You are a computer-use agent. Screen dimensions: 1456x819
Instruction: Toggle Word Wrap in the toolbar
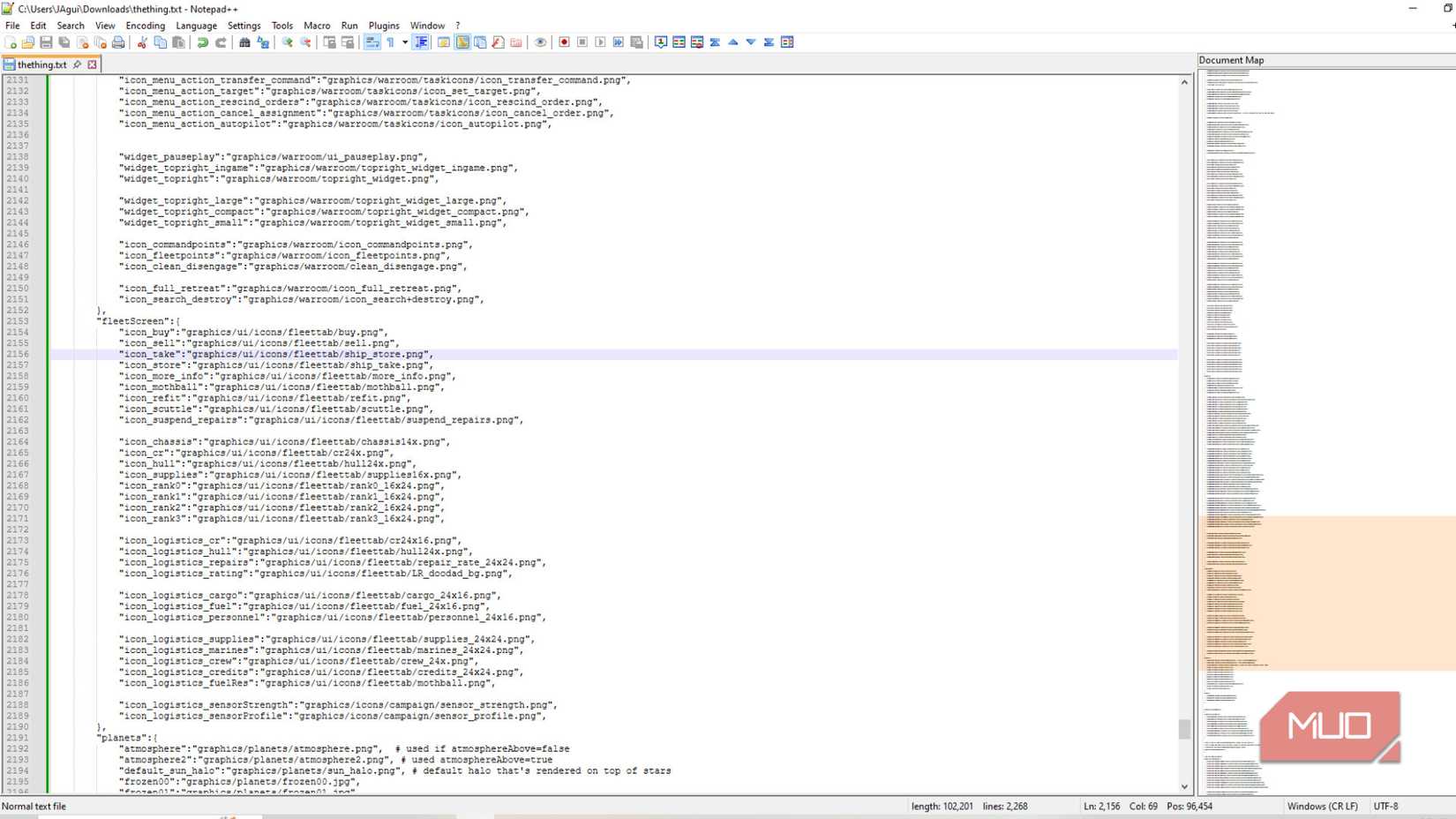(372, 42)
